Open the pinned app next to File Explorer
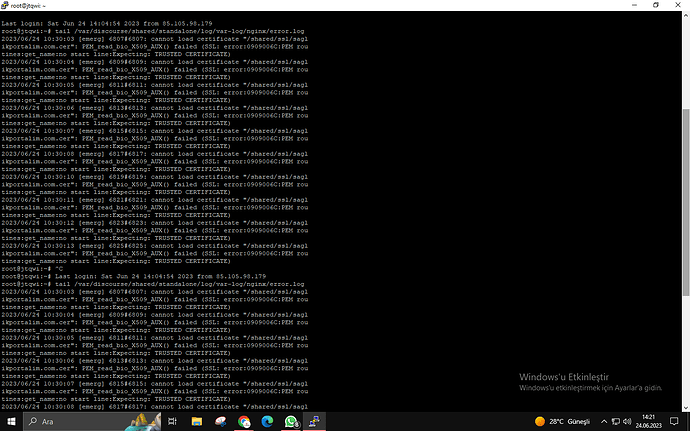The width and height of the screenshot is (690, 431). [220, 421]
